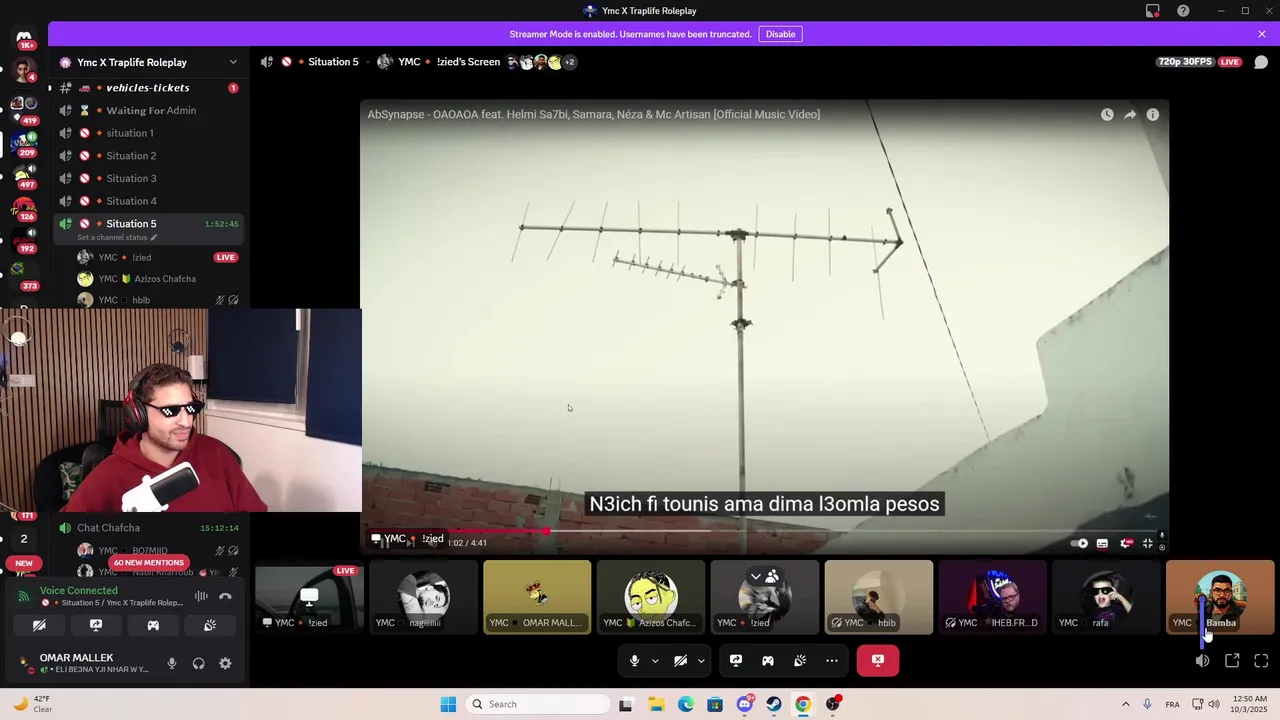Open vehicles-tickets channel

coord(148,88)
